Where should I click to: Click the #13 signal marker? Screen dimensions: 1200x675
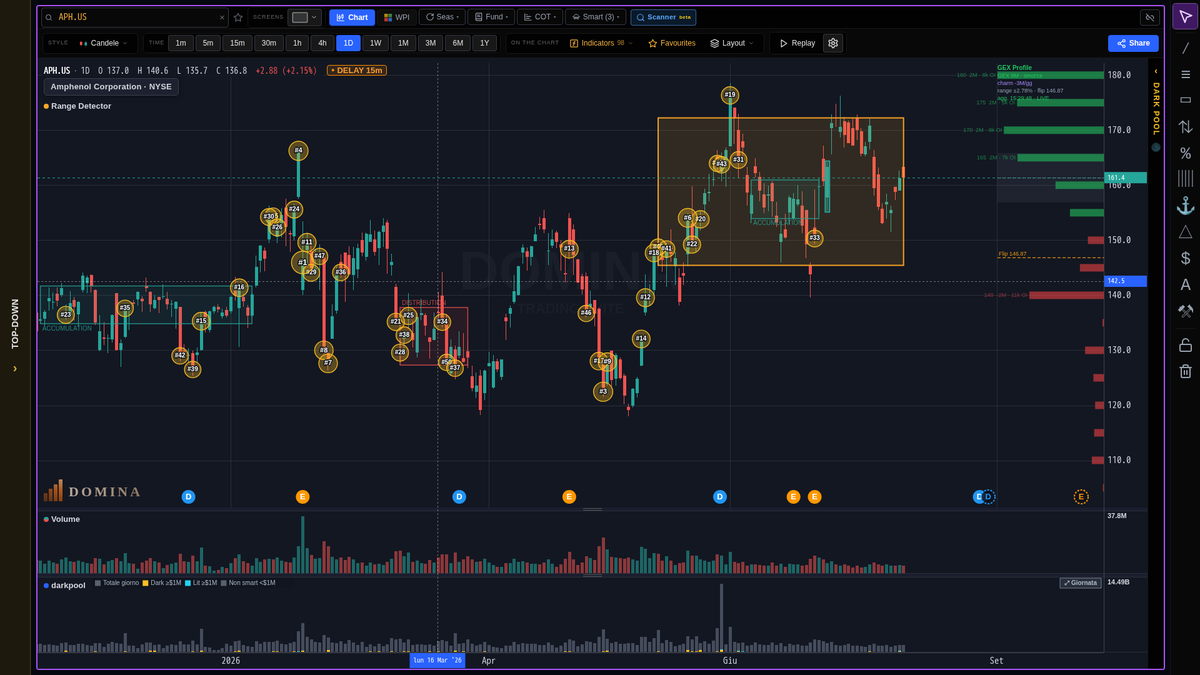[569, 249]
